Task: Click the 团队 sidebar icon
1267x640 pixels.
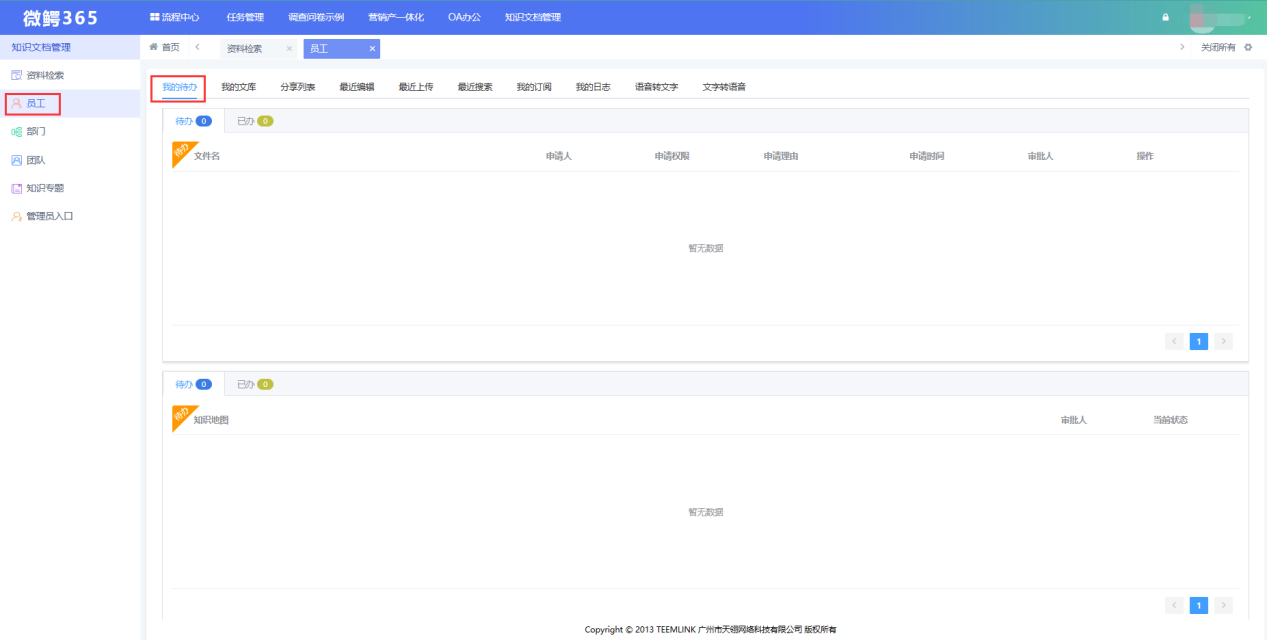Action: coord(16,159)
